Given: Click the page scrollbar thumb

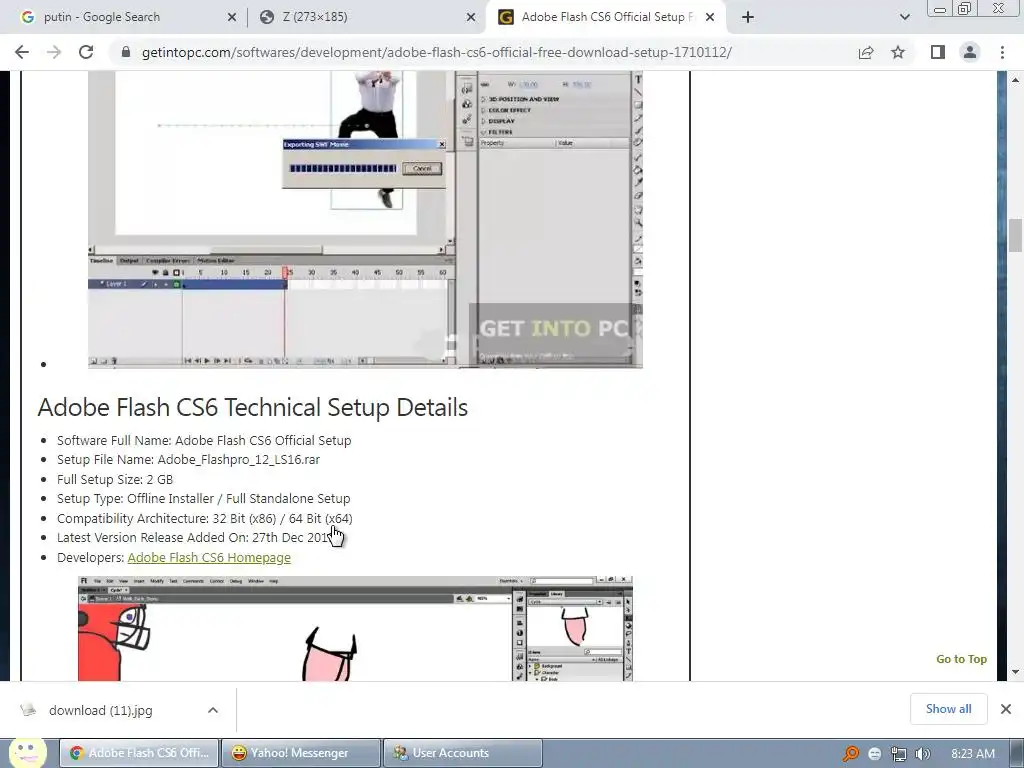Looking at the screenshot, I should click(1015, 236).
